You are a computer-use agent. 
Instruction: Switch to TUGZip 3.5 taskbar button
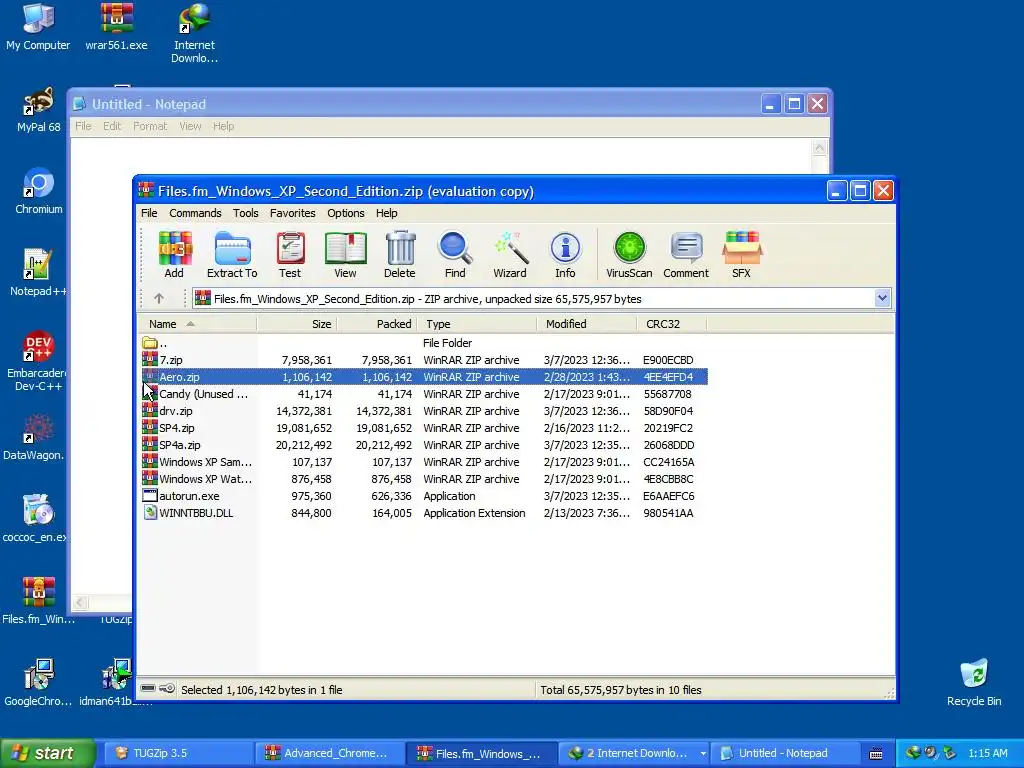coord(178,753)
